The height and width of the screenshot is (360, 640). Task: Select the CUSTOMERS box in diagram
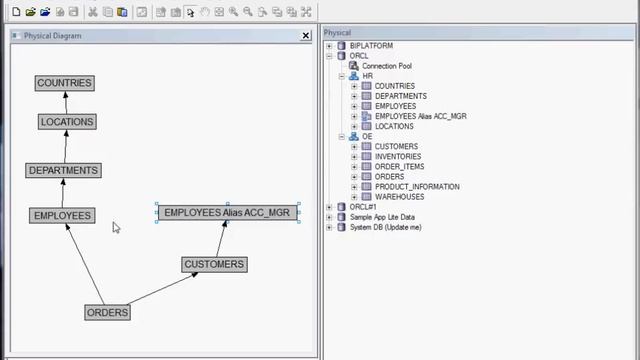[x=214, y=264]
